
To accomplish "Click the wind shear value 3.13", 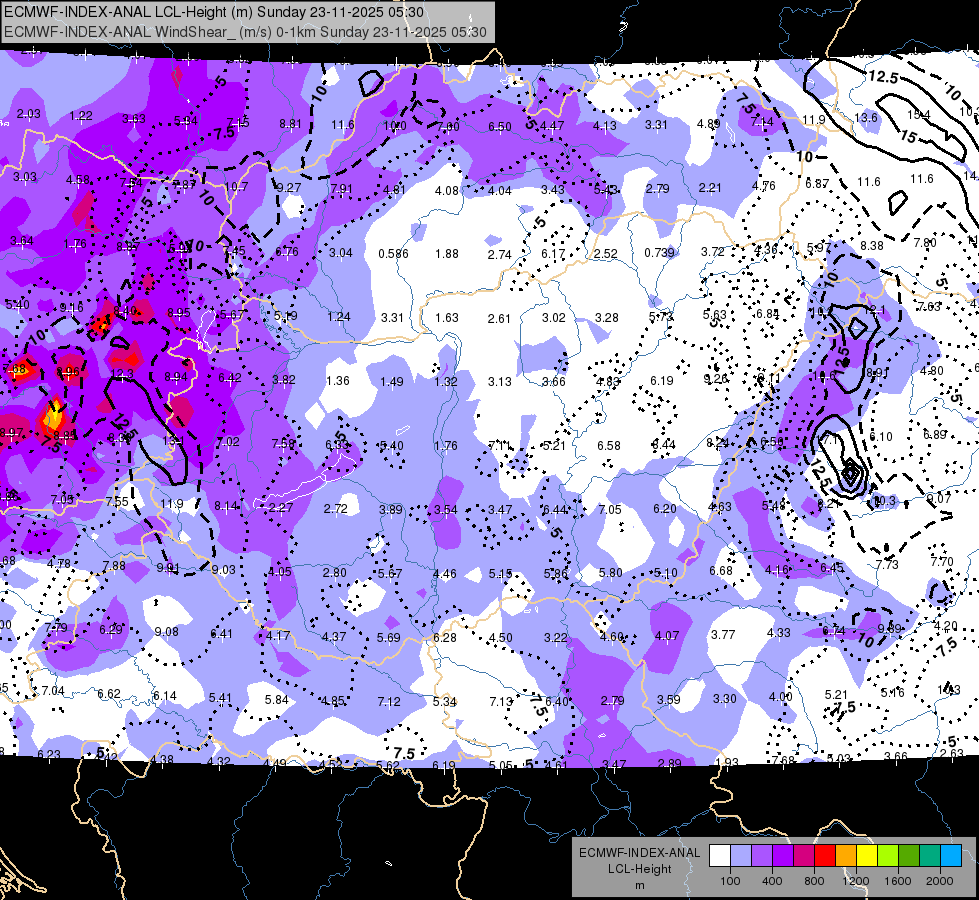I will (499, 382).
